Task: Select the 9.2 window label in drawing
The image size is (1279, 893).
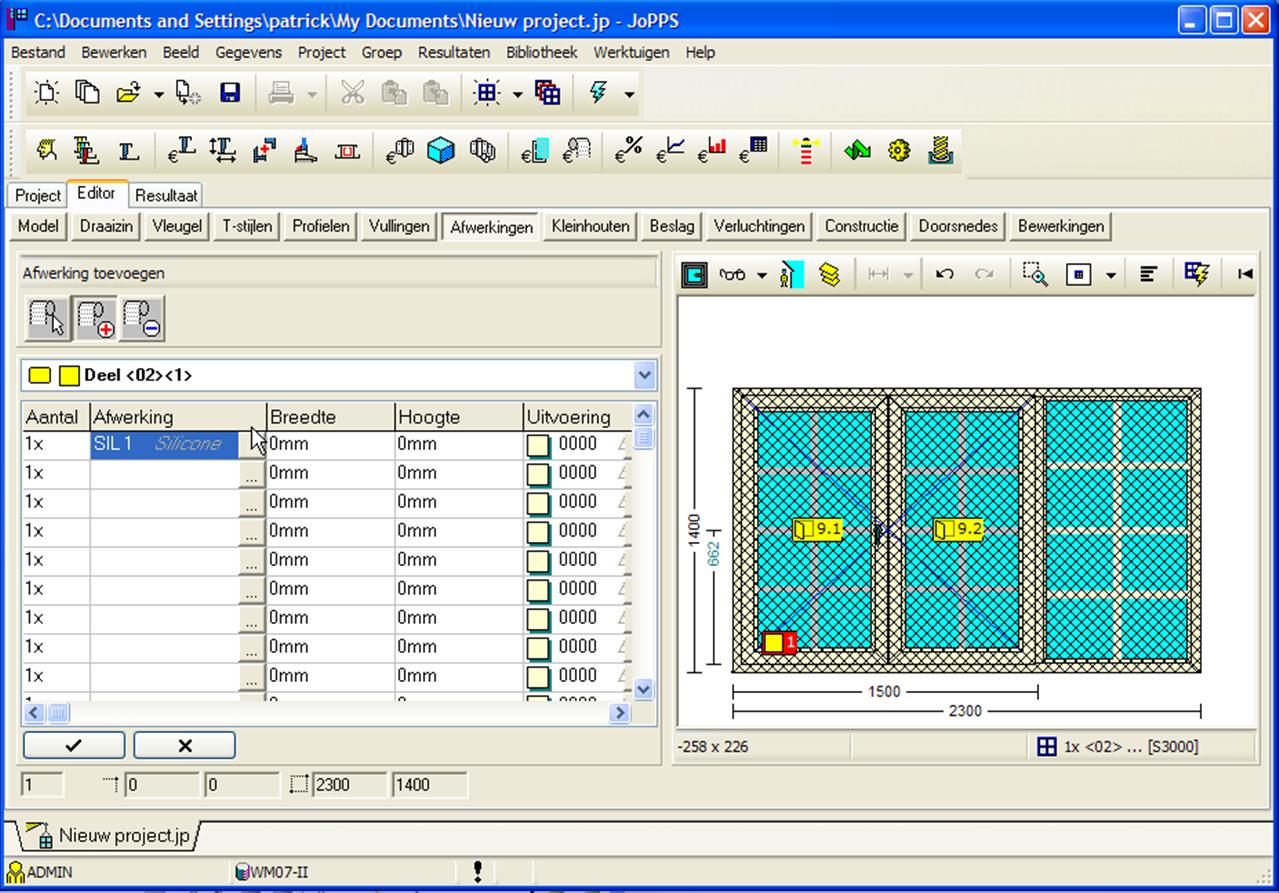Action: [x=958, y=530]
